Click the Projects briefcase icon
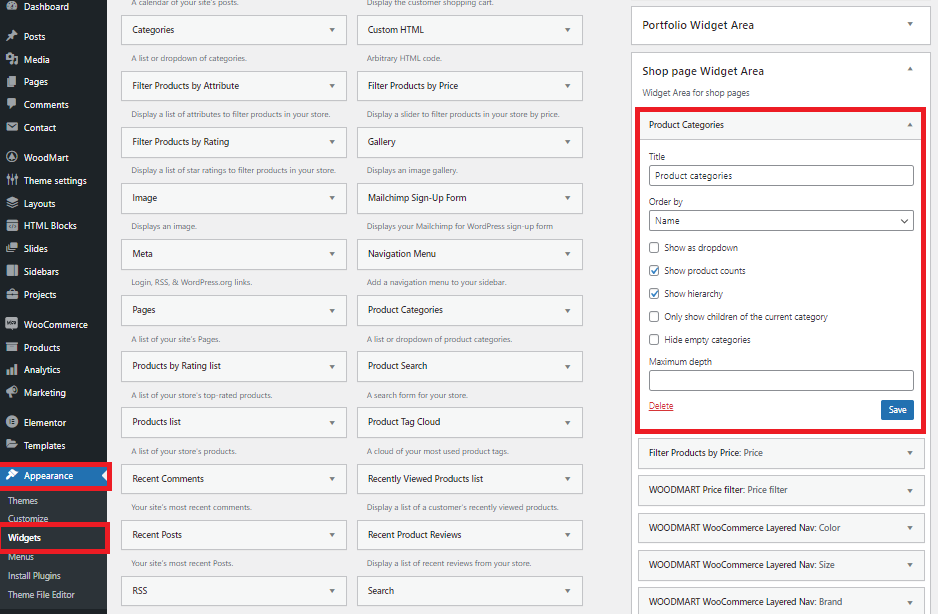Image resolution: width=938 pixels, height=614 pixels. click(x=12, y=294)
